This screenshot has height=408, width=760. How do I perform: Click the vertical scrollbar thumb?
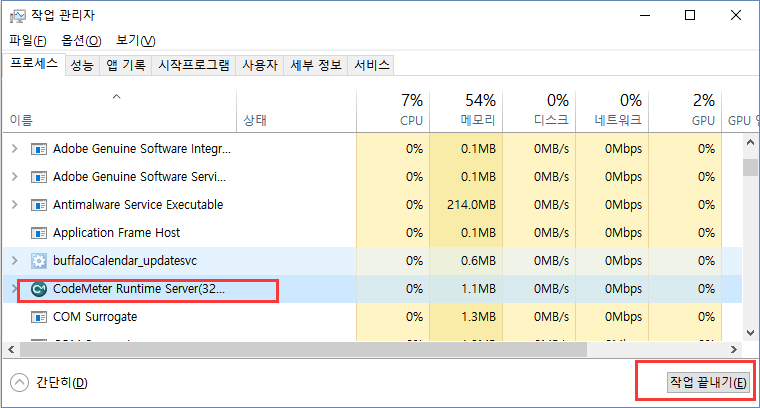coord(750,168)
